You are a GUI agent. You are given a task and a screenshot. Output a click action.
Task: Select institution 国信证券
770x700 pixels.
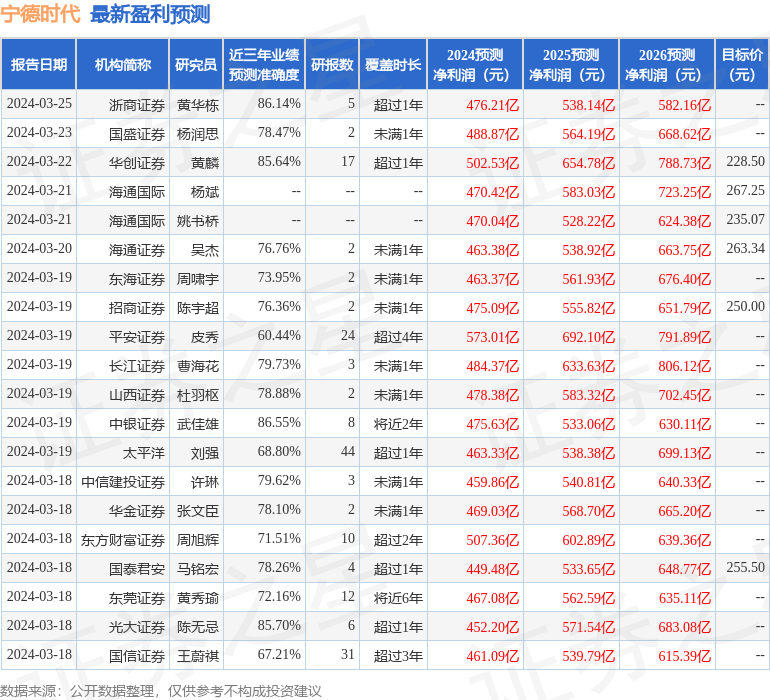[x=137, y=656]
